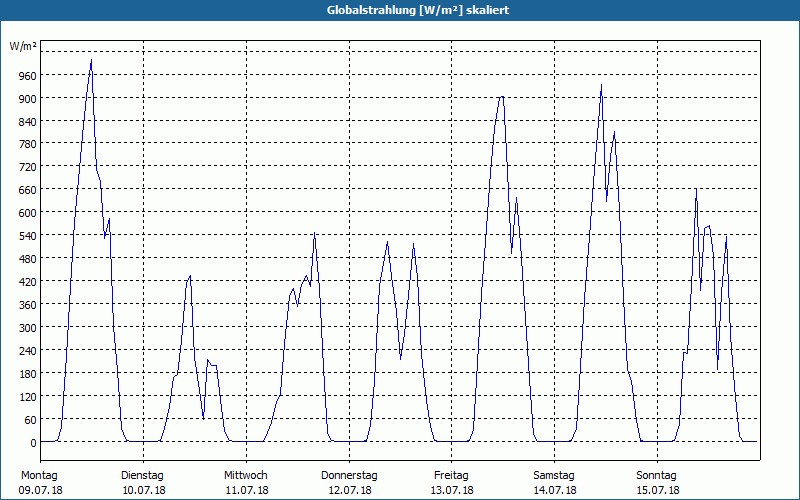Select the y-axis value 540

pyautogui.click(x=27, y=236)
